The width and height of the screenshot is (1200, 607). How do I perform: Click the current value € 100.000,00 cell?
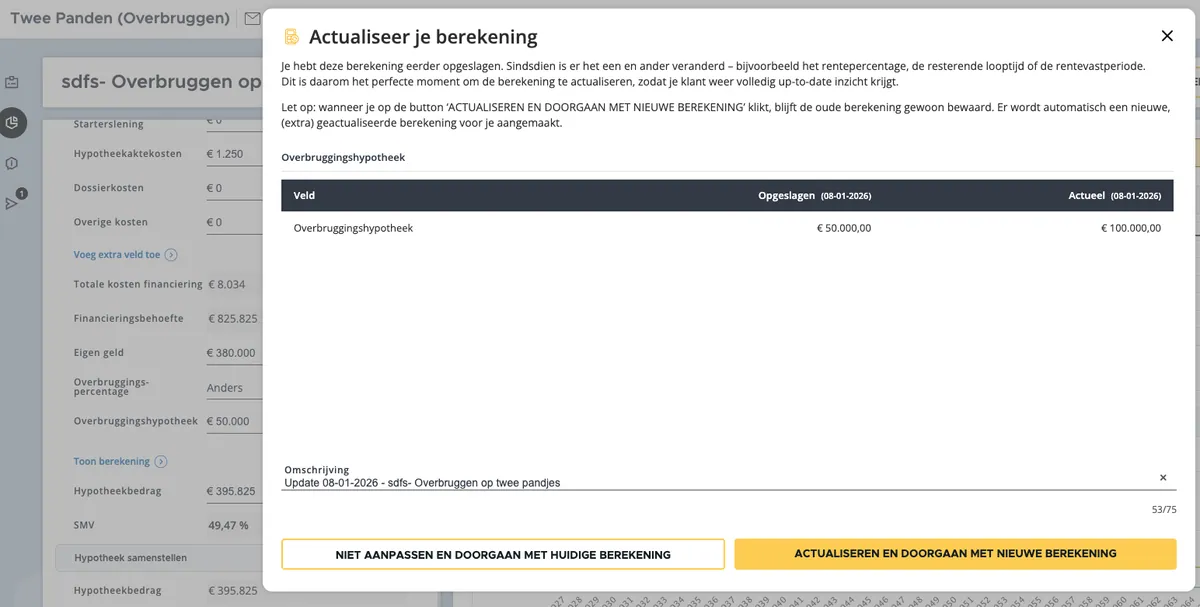coord(1131,228)
